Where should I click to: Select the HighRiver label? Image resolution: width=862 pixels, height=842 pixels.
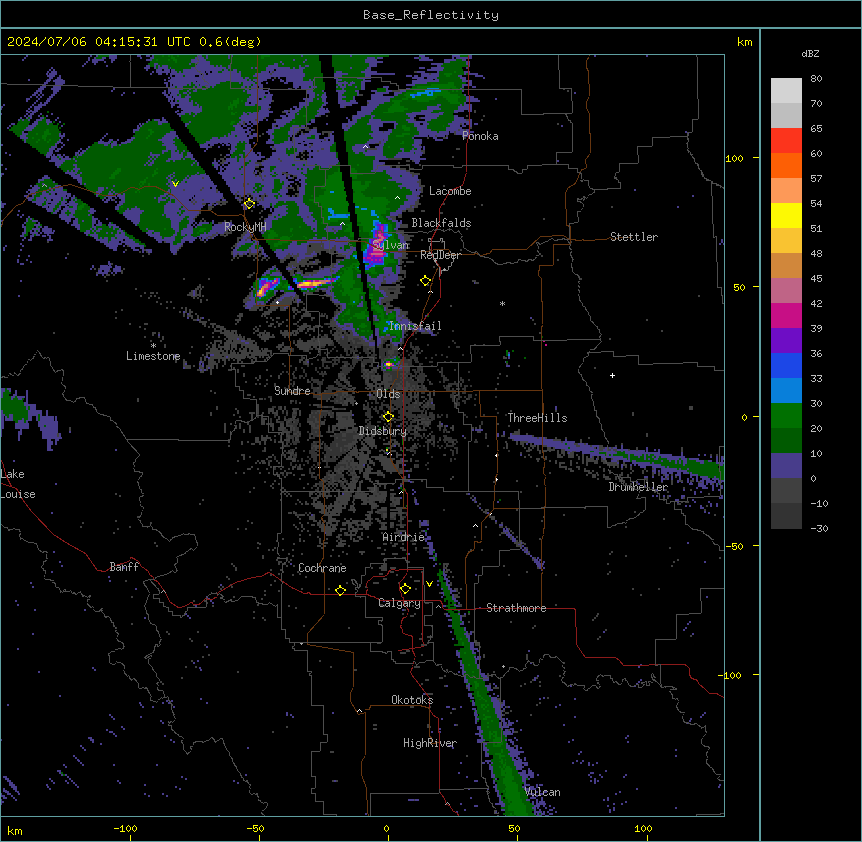pos(430,743)
